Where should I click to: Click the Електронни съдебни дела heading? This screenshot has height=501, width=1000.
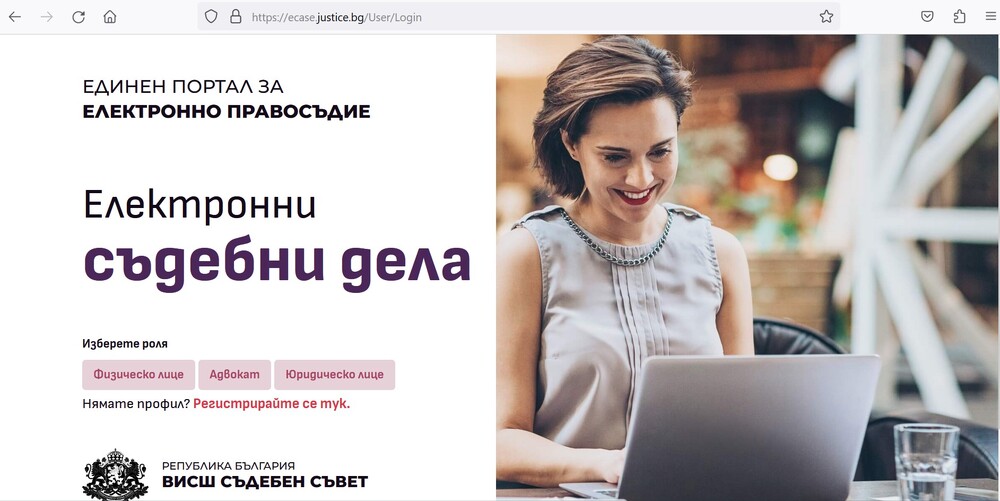pyautogui.click(x=277, y=239)
